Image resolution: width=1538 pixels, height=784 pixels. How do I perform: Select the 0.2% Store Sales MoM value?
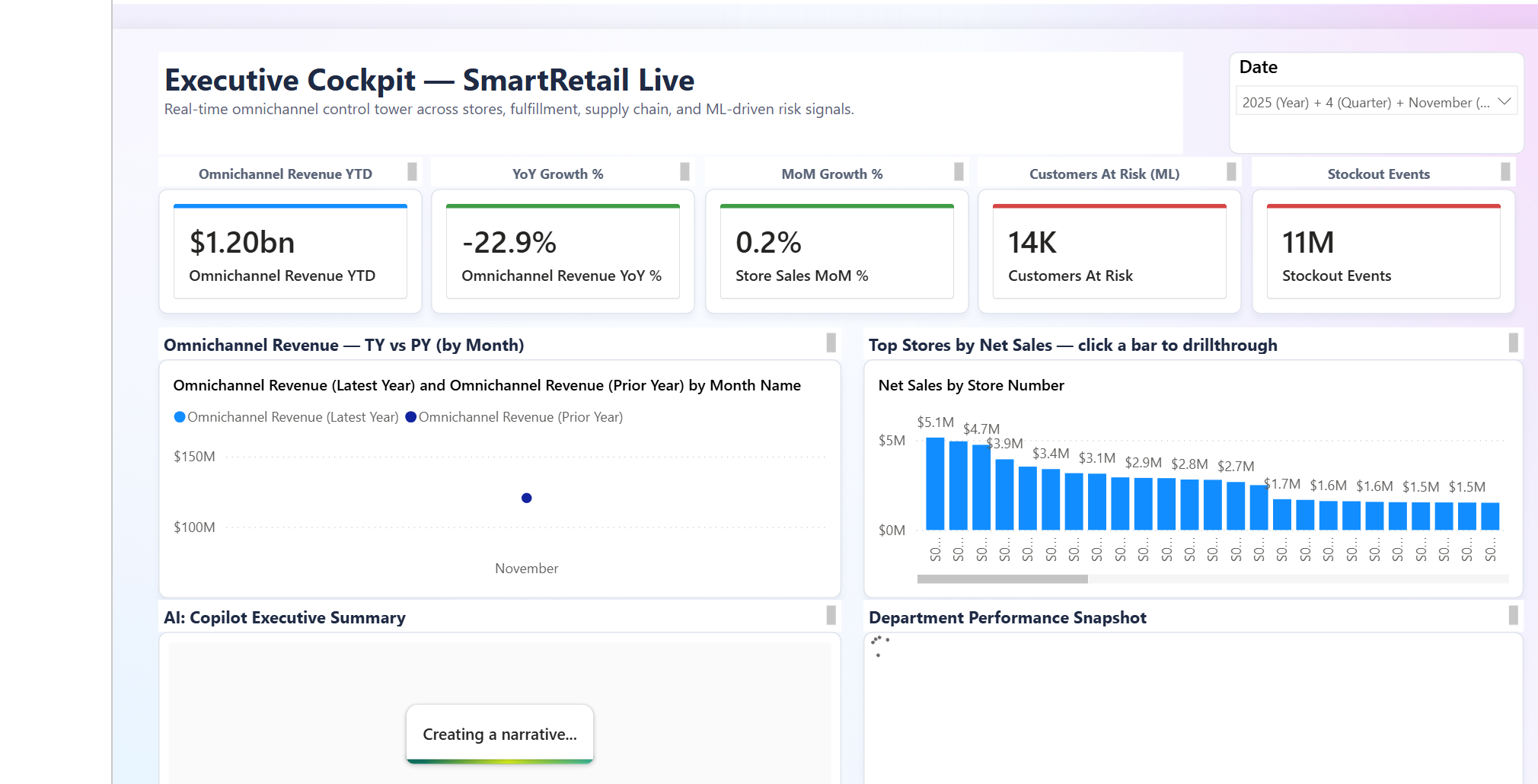[x=768, y=243]
